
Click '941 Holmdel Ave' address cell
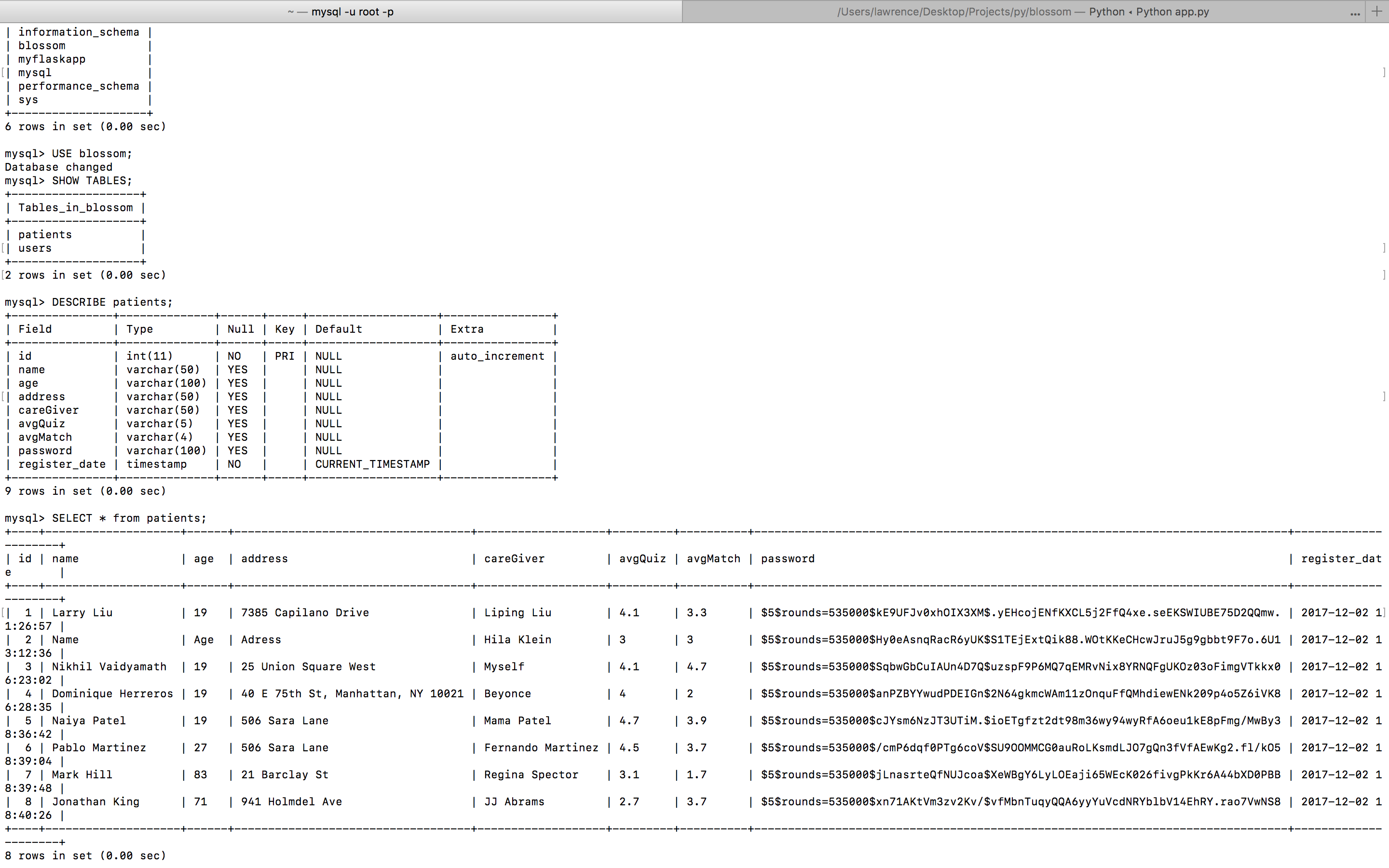click(x=291, y=802)
